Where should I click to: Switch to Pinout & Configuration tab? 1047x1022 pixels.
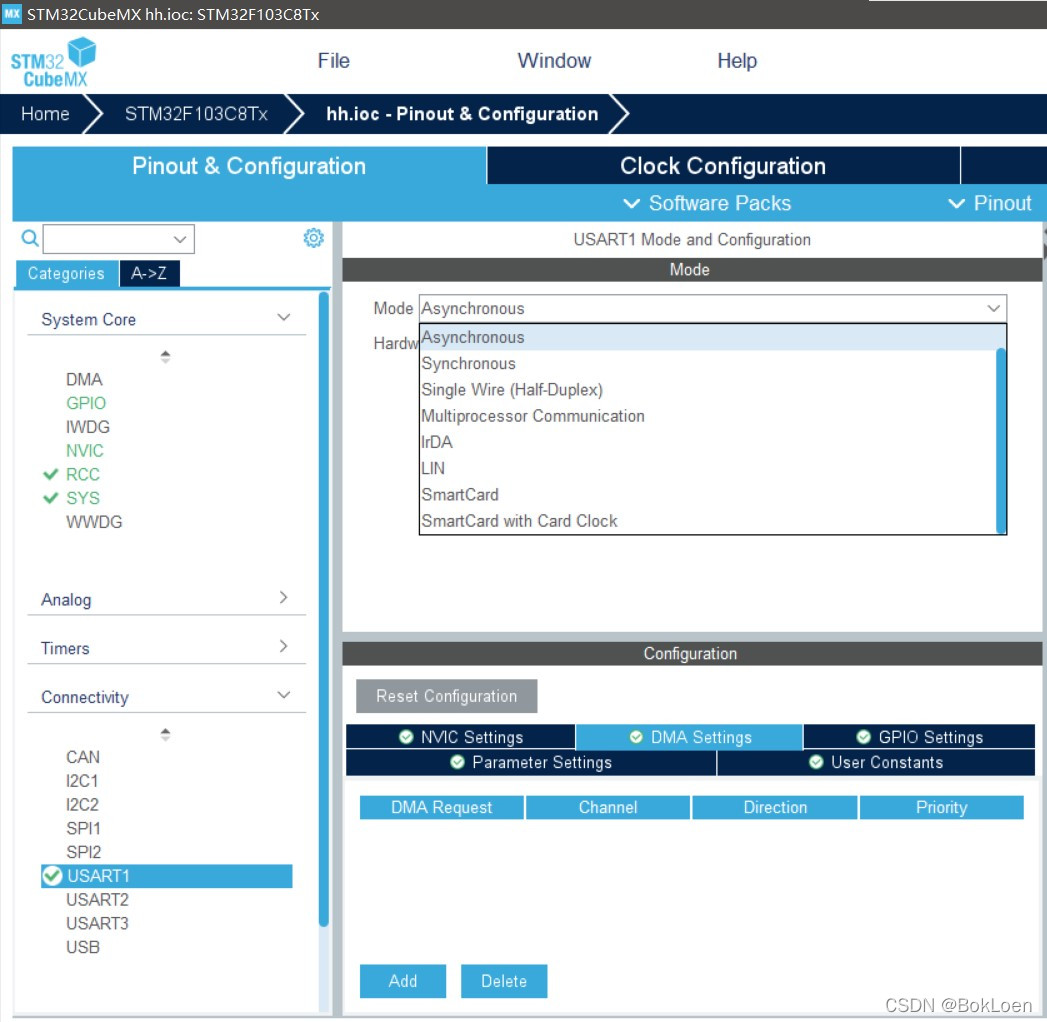coord(249,166)
